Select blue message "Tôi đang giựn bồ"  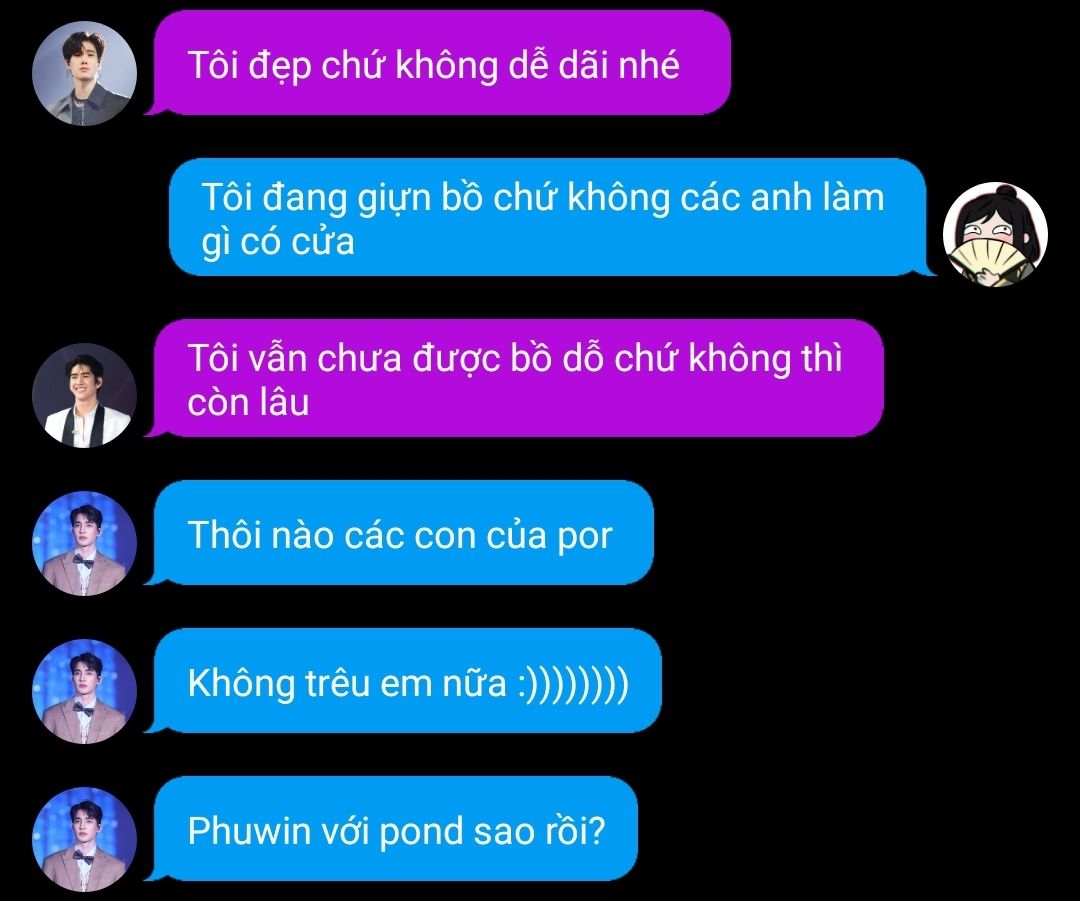click(548, 217)
